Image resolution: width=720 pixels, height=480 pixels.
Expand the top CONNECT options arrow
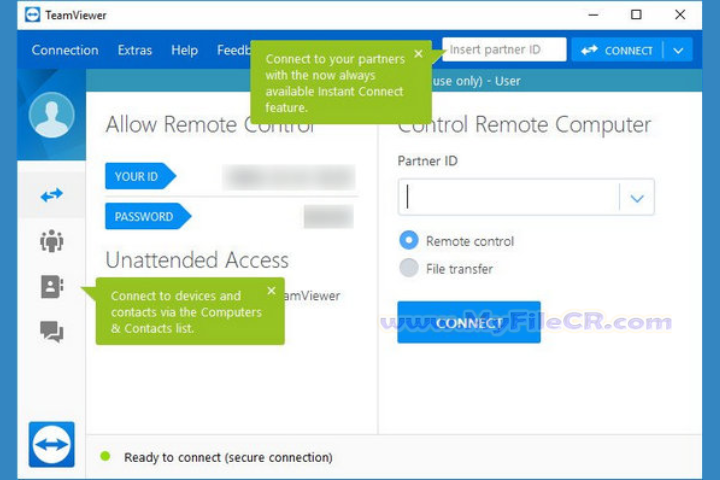[x=678, y=51]
